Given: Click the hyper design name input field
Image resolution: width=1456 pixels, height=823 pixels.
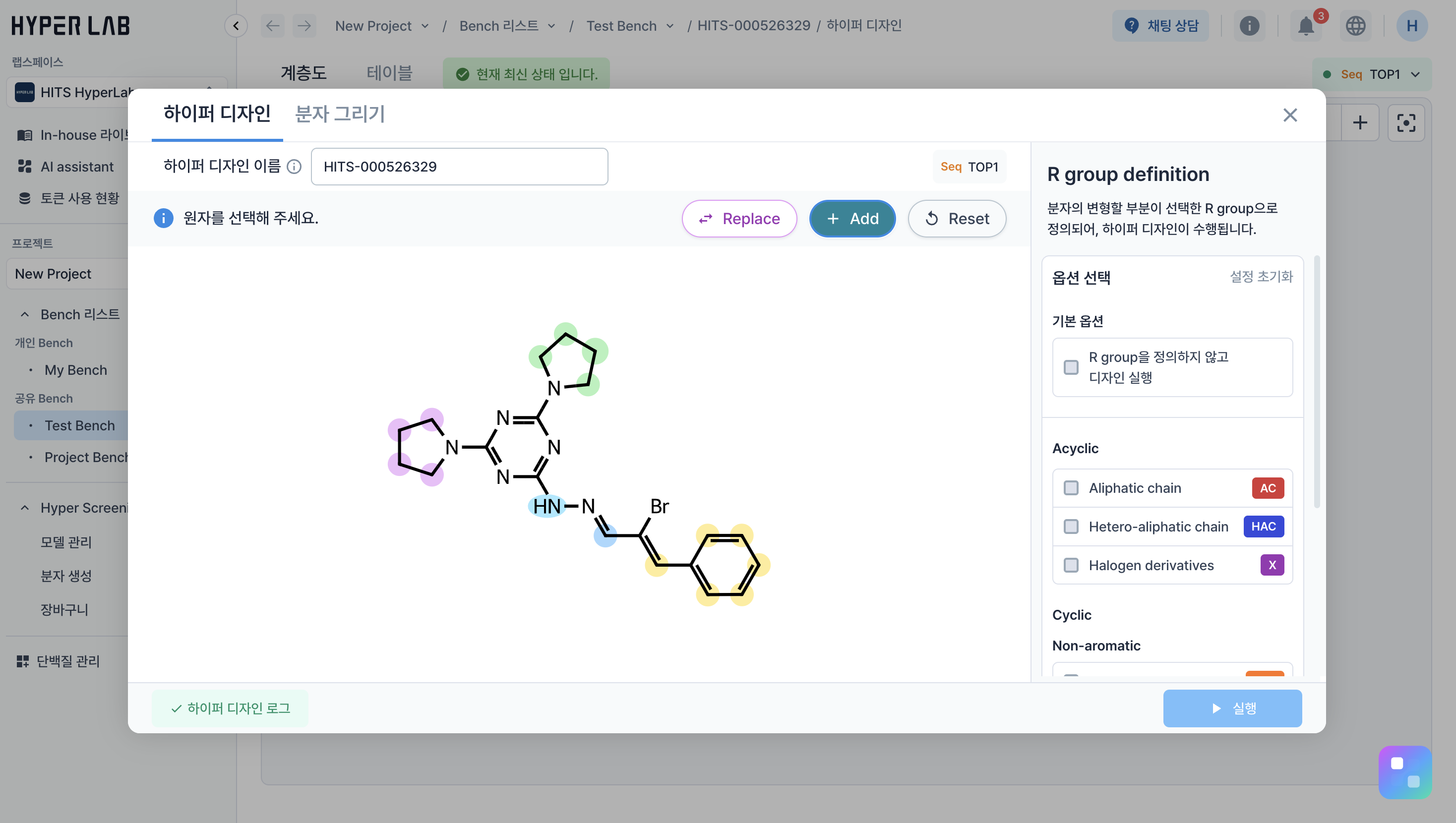Looking at the screenshot, I should [459, 167].
